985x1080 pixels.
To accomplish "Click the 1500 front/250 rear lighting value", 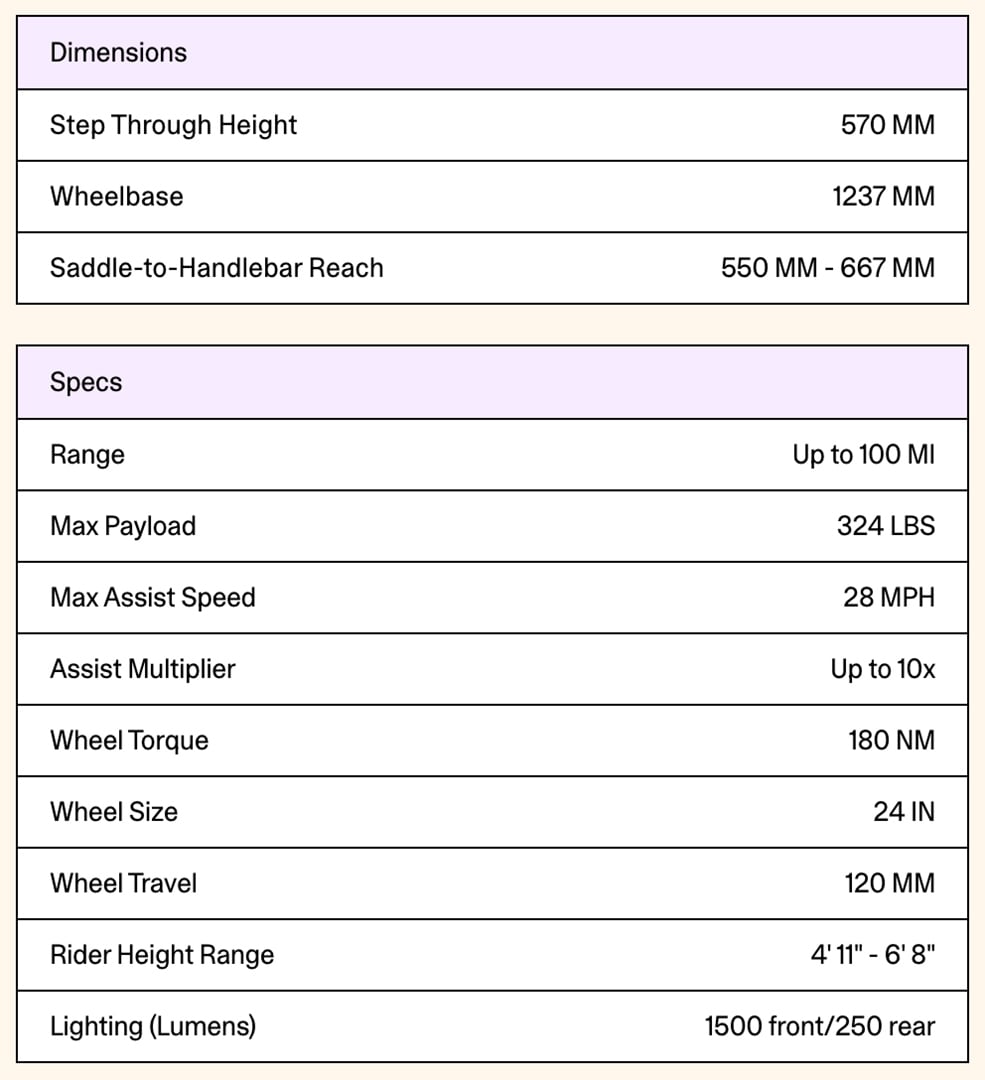I will [819, 1027].
